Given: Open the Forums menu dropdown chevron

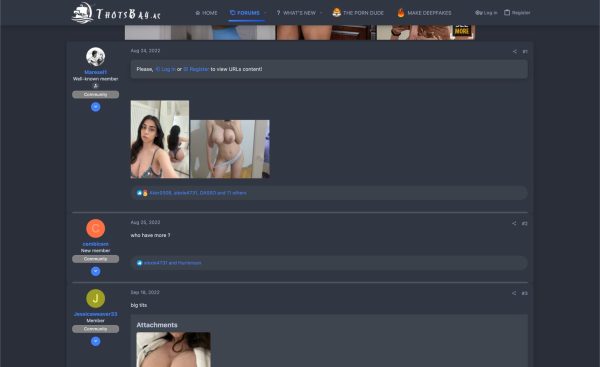Looking at the screenshot, I should pyautogui.click(x=265, y=13).
